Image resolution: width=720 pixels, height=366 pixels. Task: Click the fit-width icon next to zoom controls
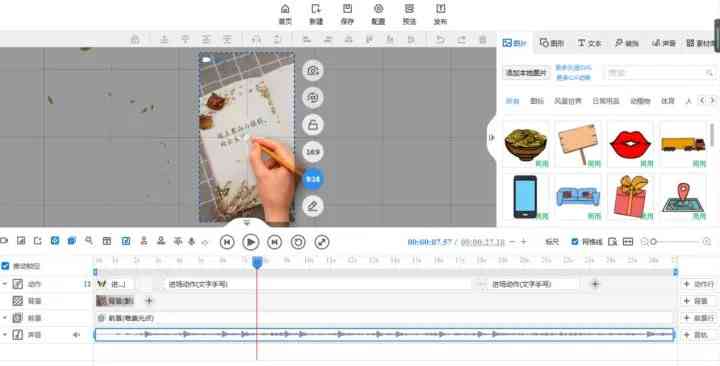tap(628, 242)
